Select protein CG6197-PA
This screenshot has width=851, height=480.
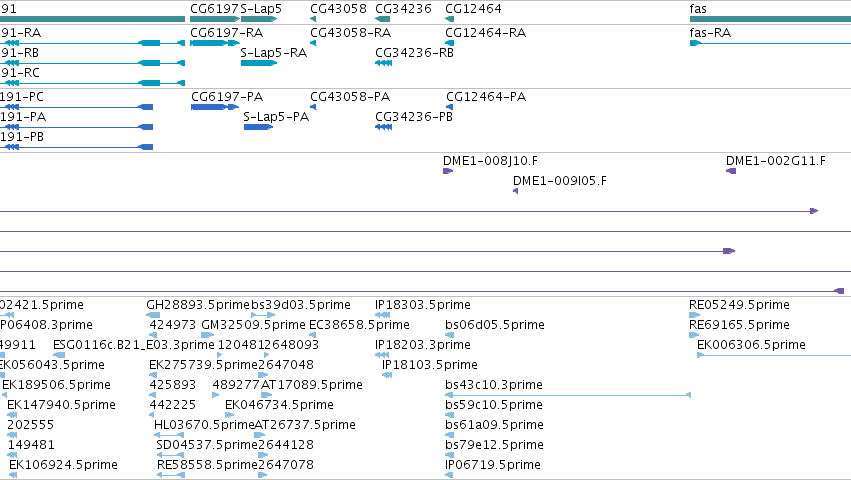[227, 97]
